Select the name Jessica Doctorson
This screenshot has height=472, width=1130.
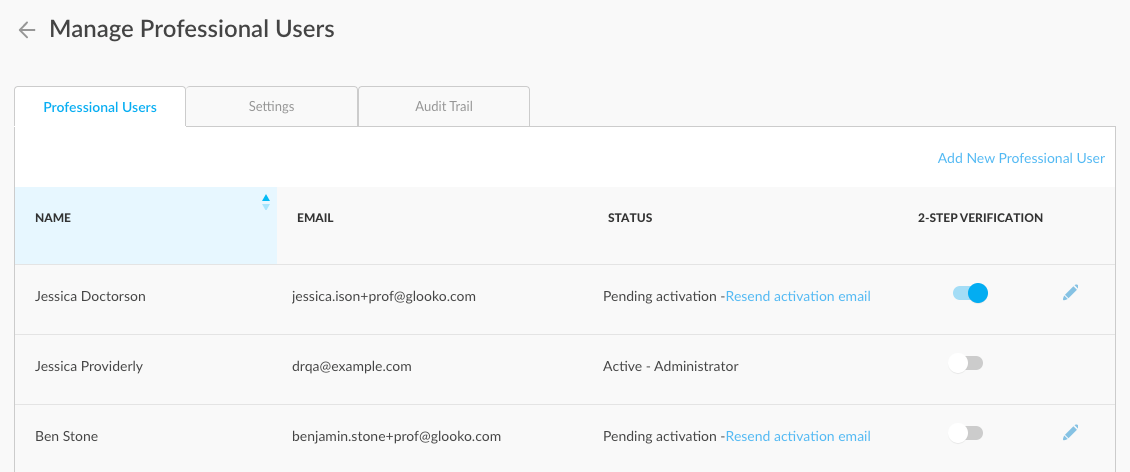tap(90, 296)
